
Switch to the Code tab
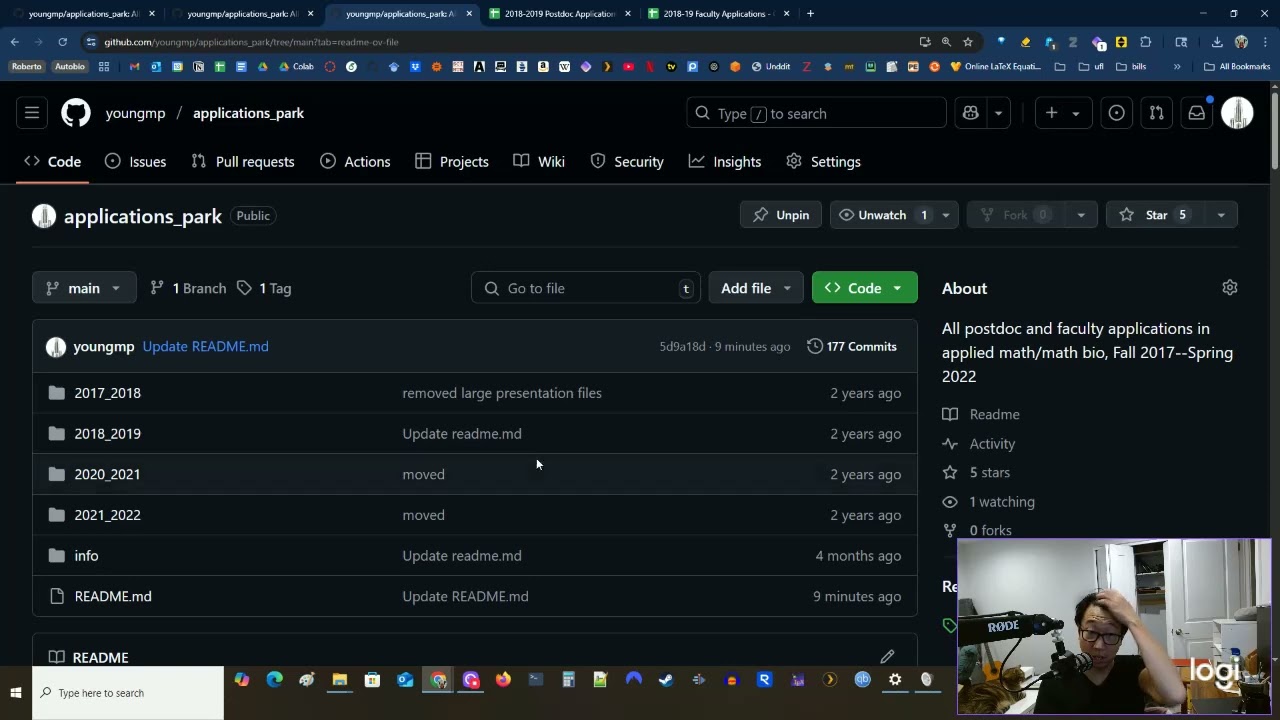[x=53, y=162]
